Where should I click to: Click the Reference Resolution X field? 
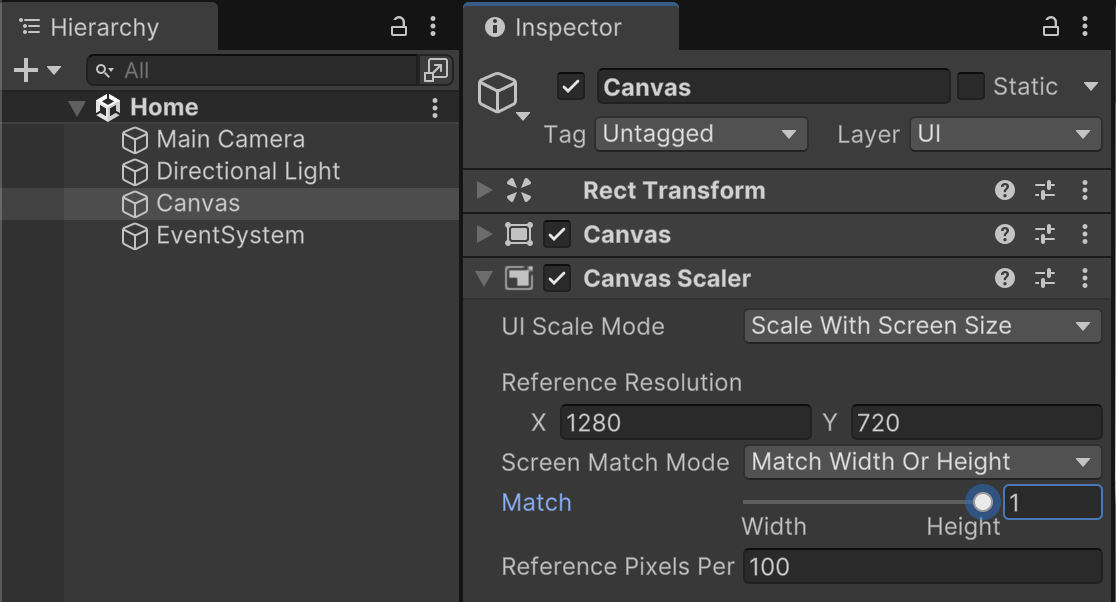[685, 423]
